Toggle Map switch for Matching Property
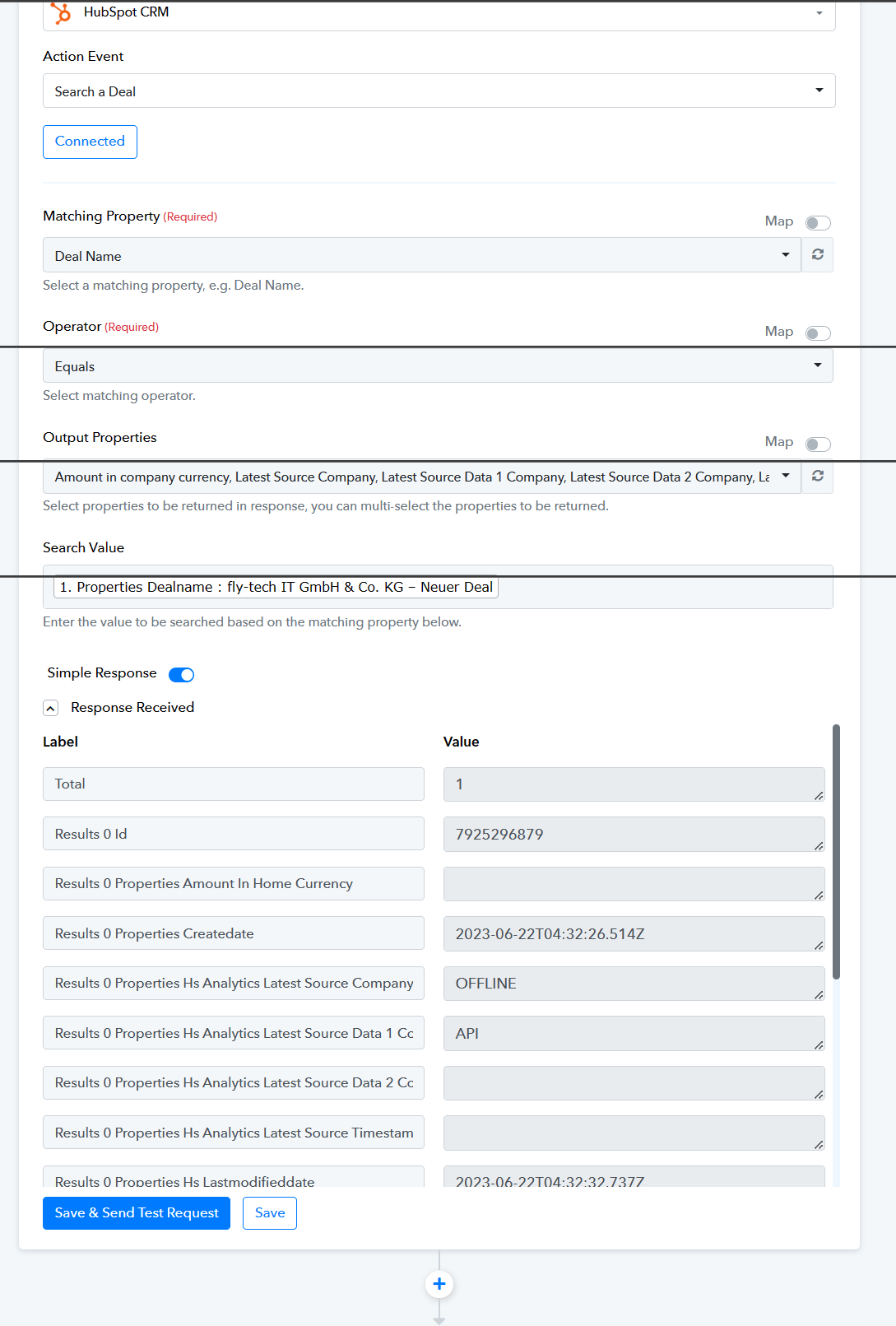Screen dimensions: 896x1326 coord(818,223)
